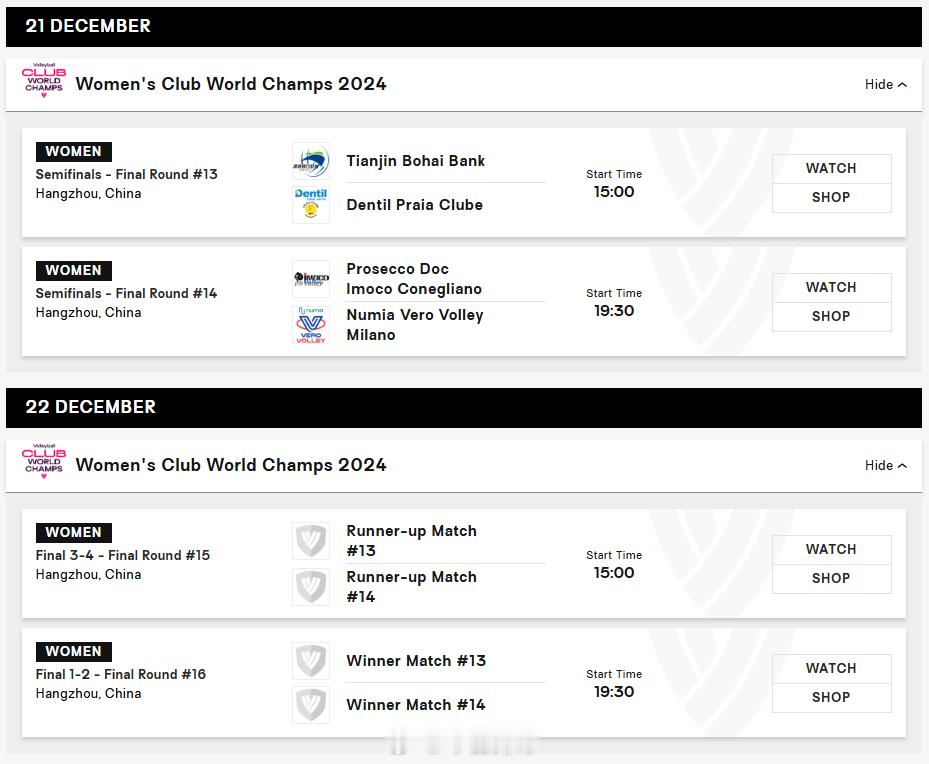This screenshot has width=929, height=764.
Task: Open Shop for Semifinals Final Round #14
Action: [831, 317]
